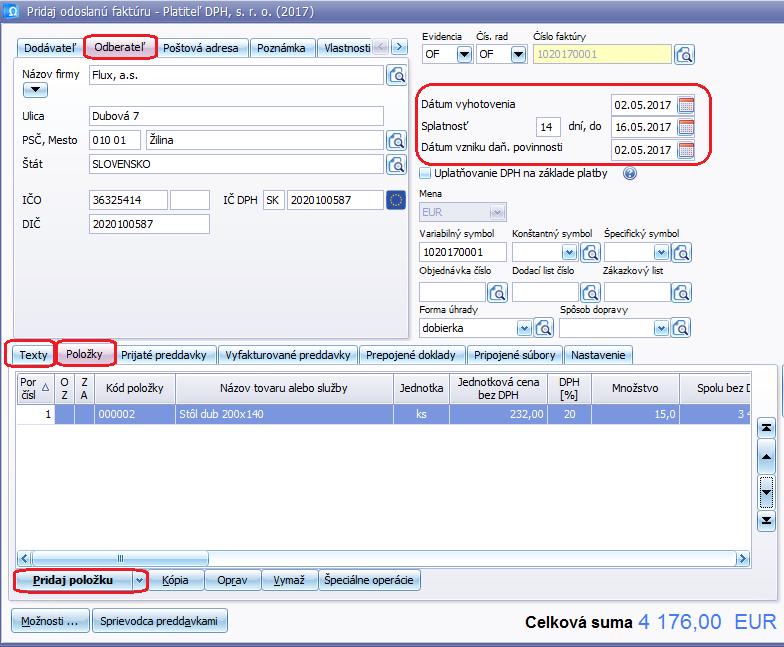Image resolution: width=784 pixels, height=647 pixels.
Task: Click Splatnosť days field with 14
Action: click(548, 127)
